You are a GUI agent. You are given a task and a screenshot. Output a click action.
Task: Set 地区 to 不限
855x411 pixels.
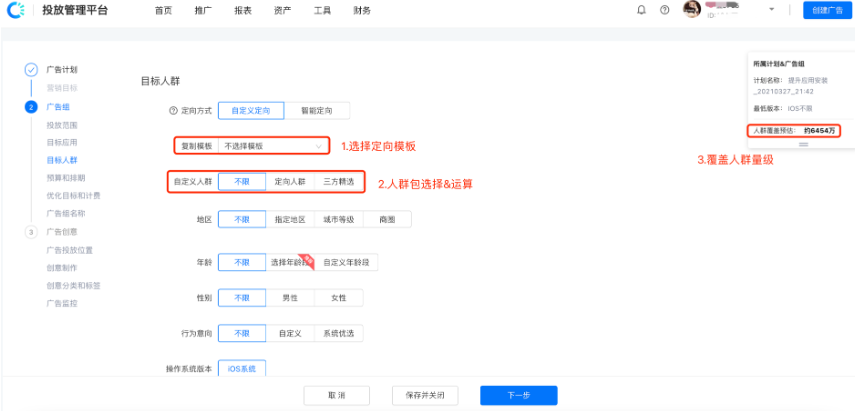(242, 219)
